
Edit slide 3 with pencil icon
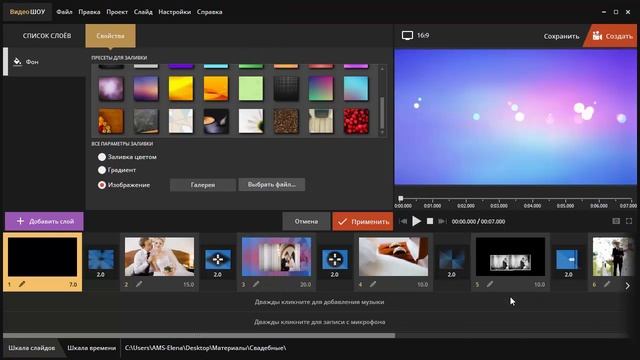click(256, 284)
